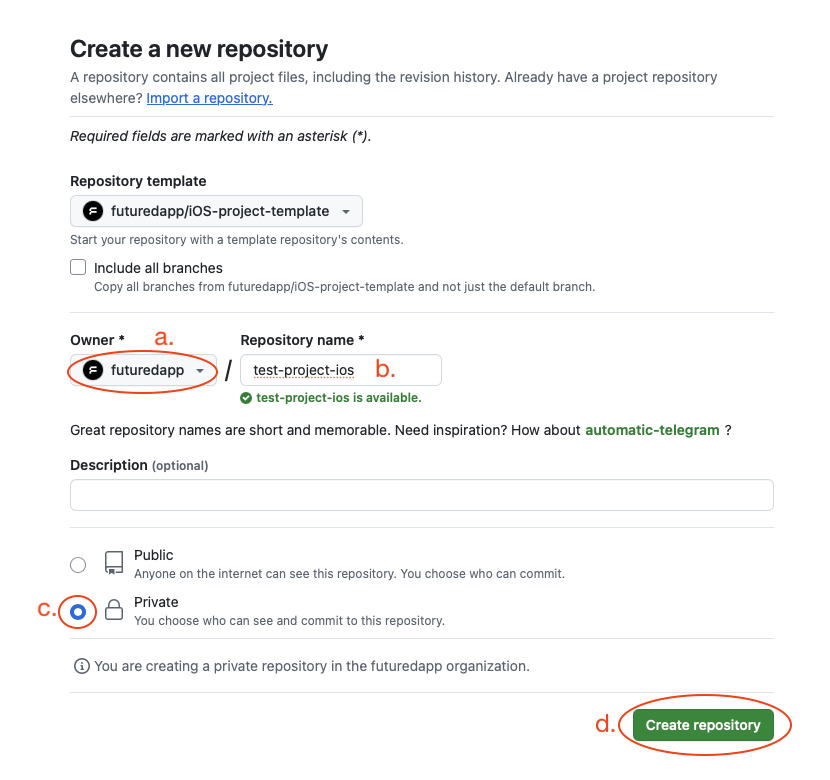Image resolution: width=830 pixels, height=780 pixels.
Task: Open the Repository template dropdown
Action: pos(216,211)
